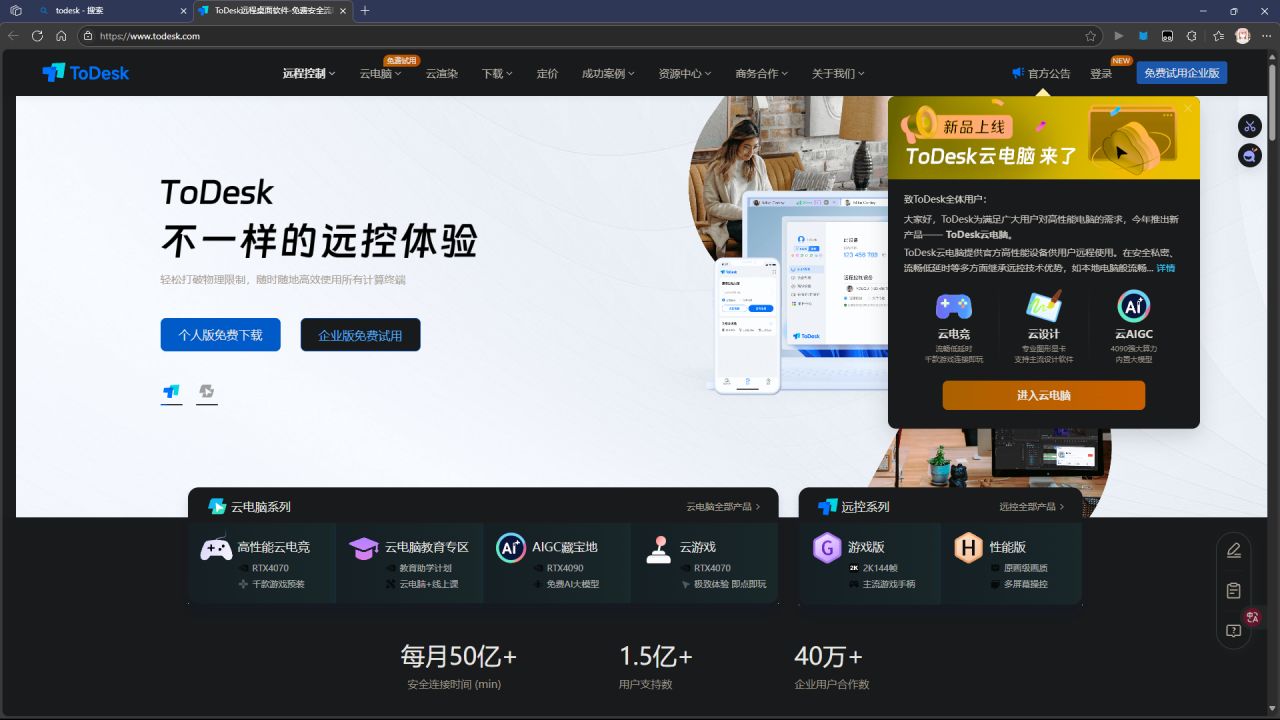The height and width of the screenshot is (720, 1280).
Task: Click the 免费试用企业版 header button
Action: 1182,73
